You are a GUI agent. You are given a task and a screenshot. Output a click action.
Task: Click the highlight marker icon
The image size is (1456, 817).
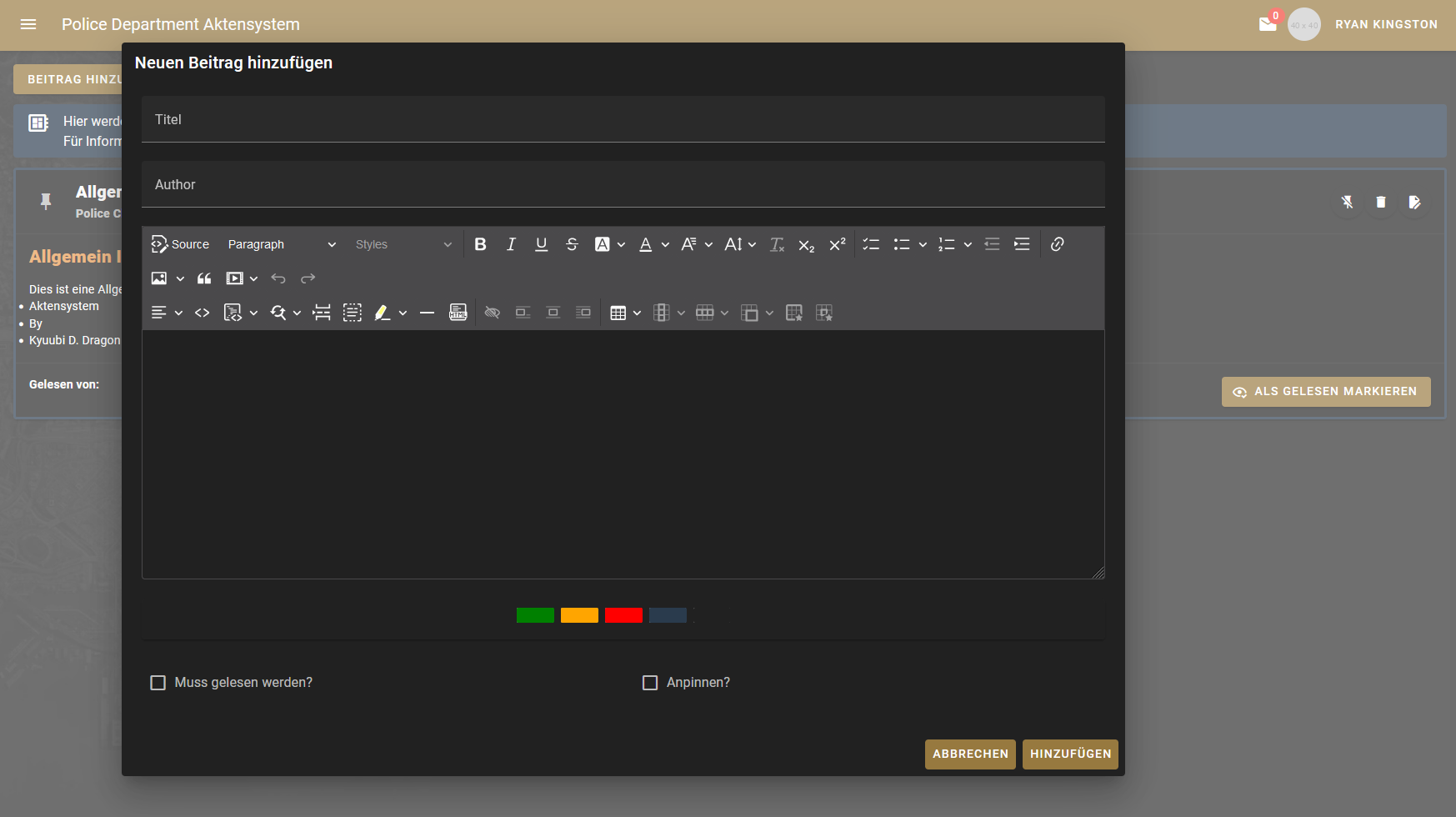382,313
